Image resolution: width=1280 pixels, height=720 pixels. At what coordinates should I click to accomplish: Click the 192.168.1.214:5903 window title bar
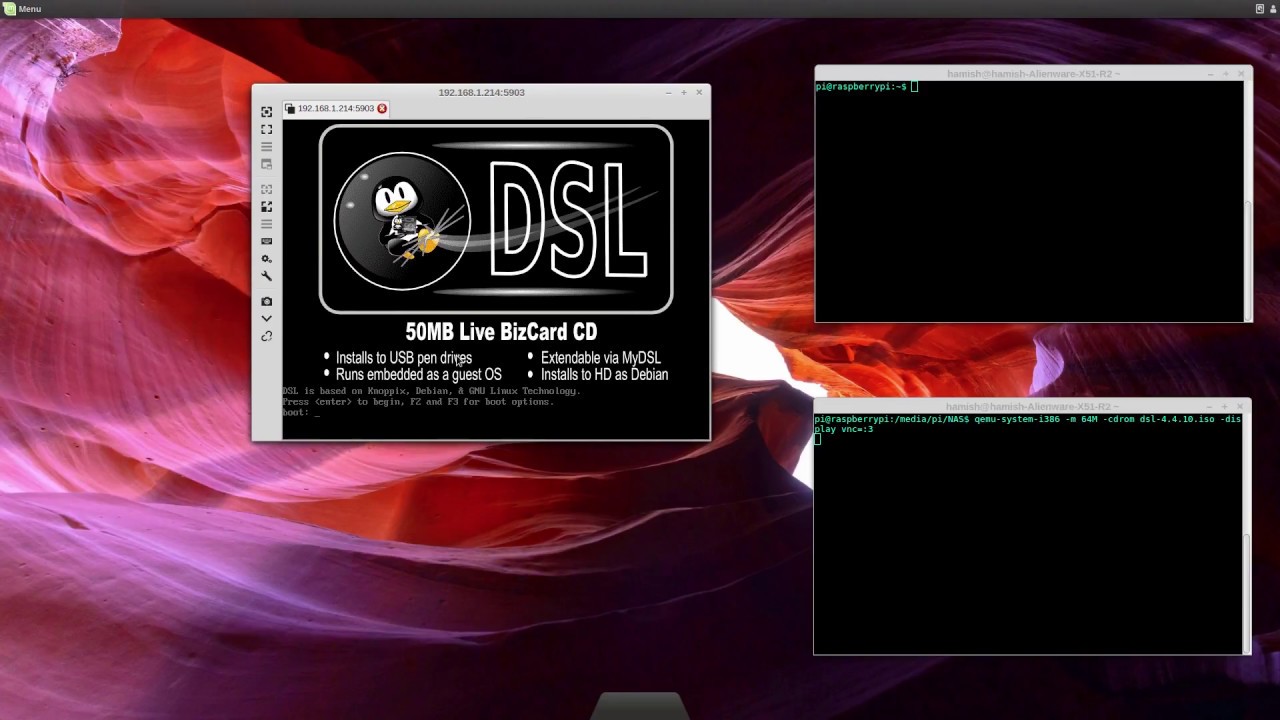481,92
